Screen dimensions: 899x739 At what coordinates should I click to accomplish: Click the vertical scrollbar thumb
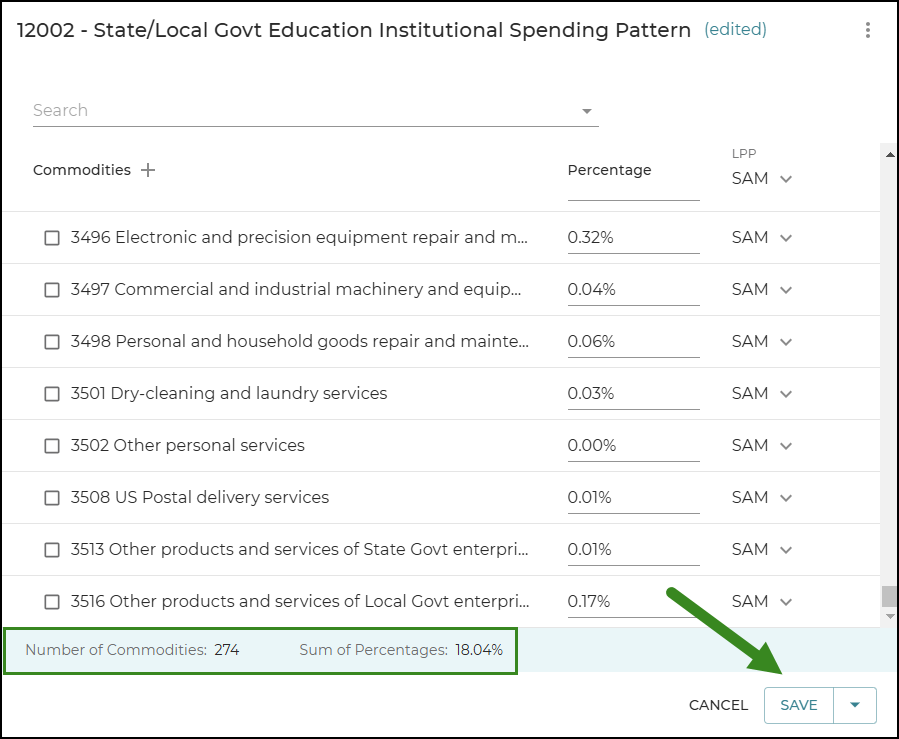point(889,596)
